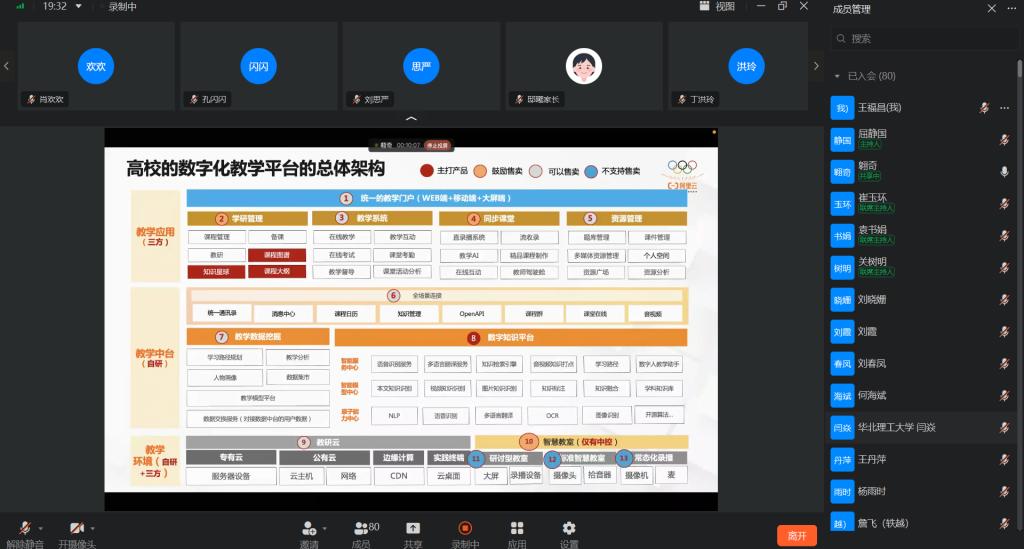Screen dimensions: 1024x549
Task: Select member 屈静国 in the list
Action: click(x=921, y=140)
